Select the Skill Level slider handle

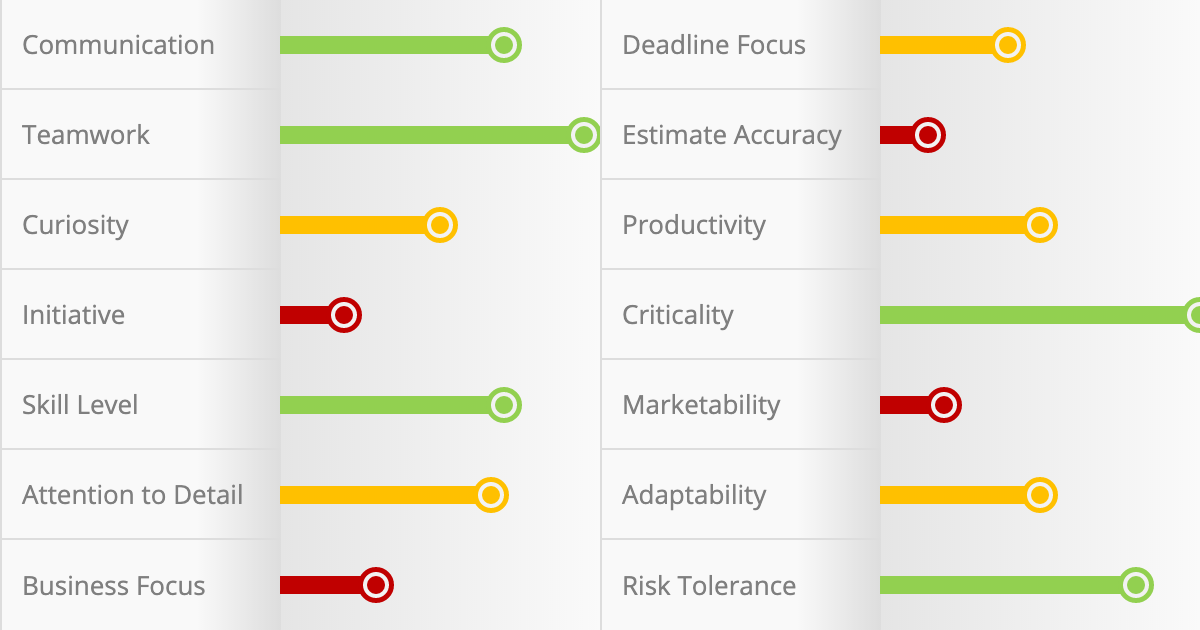point(505,405)
